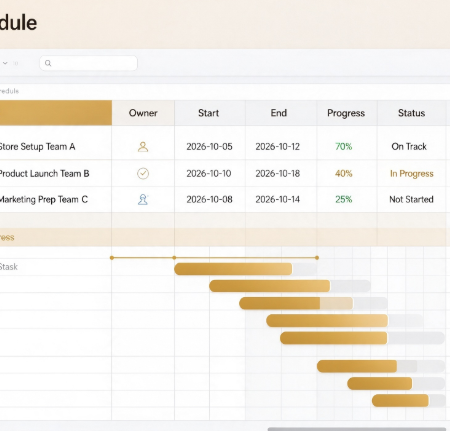Screen dimensions: 450x431
Task: Click the Product Launch Team B checkmark owner icon
Action: [143, 173]
